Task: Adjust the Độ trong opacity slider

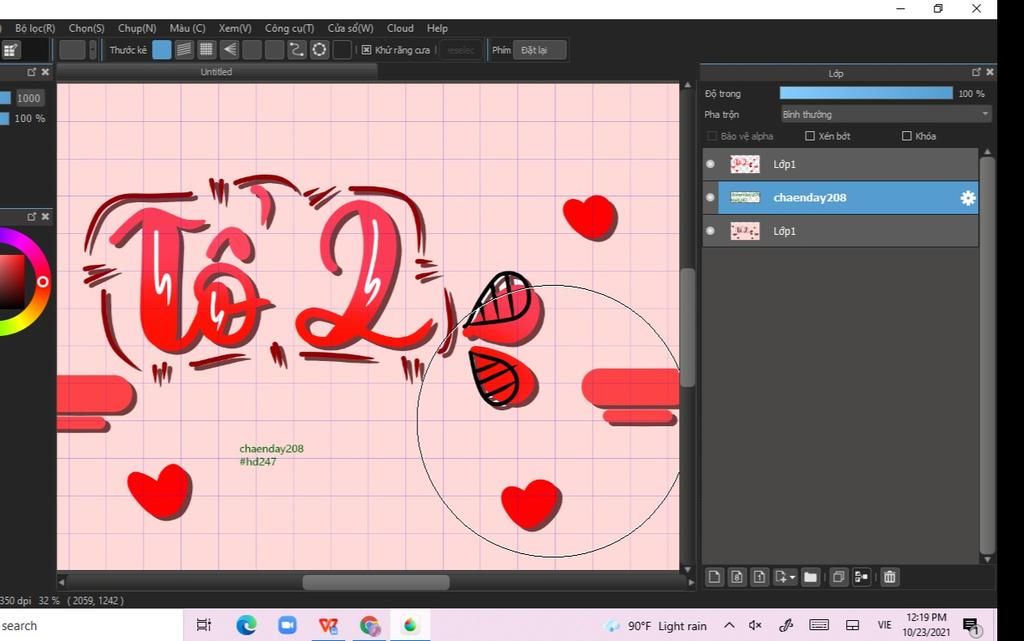Action: pos(866,93)
